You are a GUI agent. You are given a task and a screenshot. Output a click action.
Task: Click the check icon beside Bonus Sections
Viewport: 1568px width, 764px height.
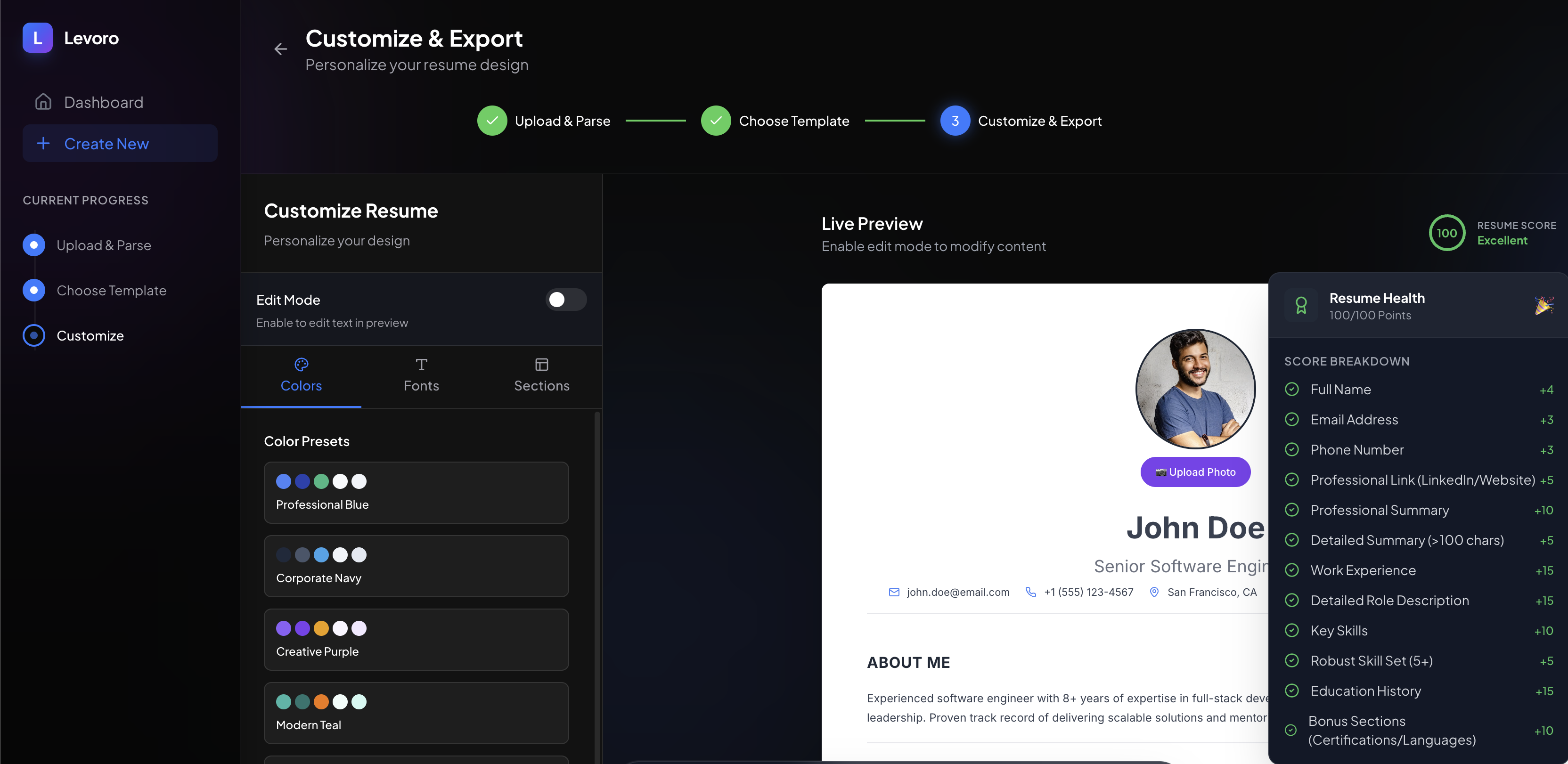click(x=1290, y=730)
